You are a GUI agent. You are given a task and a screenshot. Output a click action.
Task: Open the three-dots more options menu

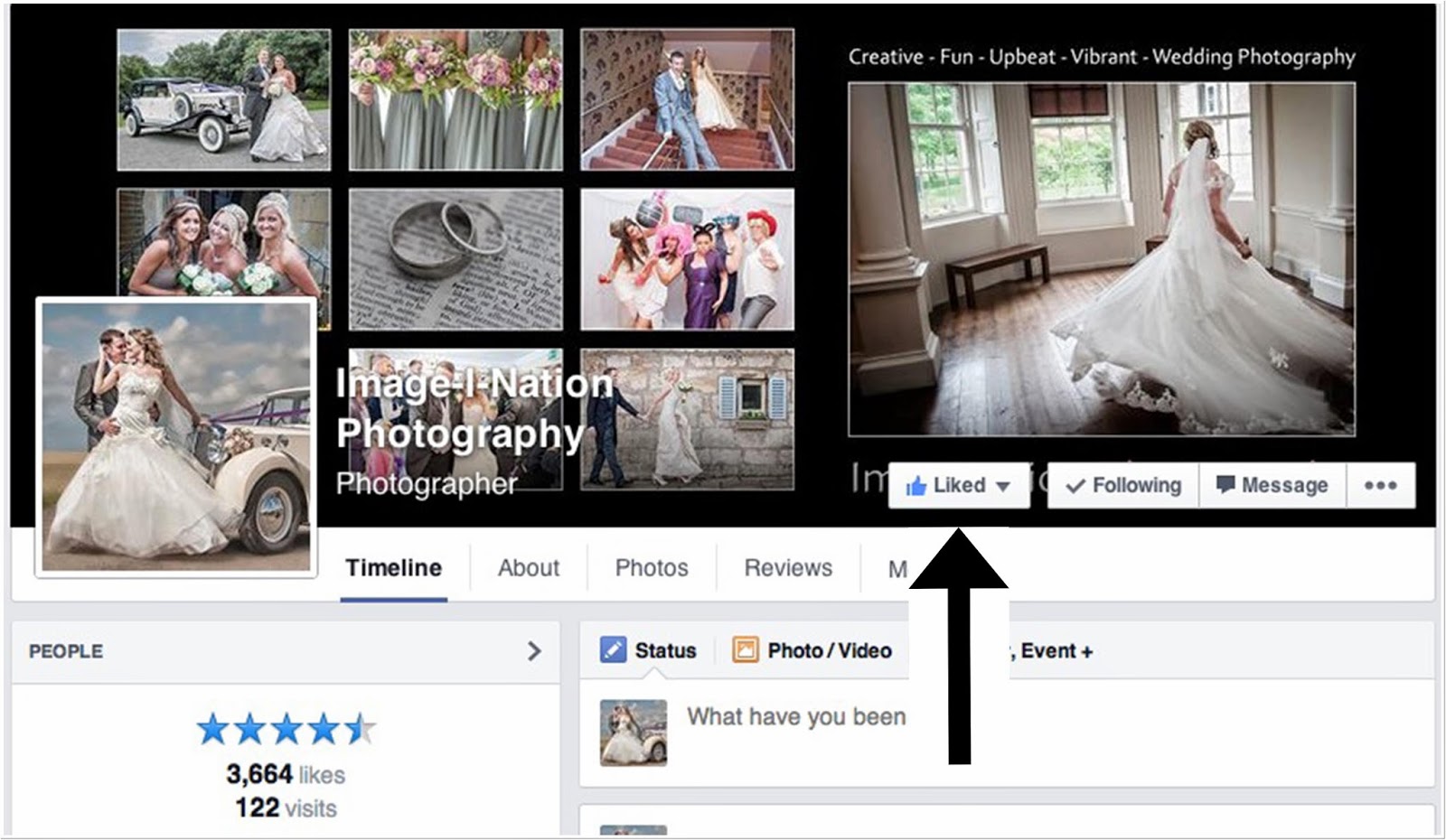(x=1380, y=486)
